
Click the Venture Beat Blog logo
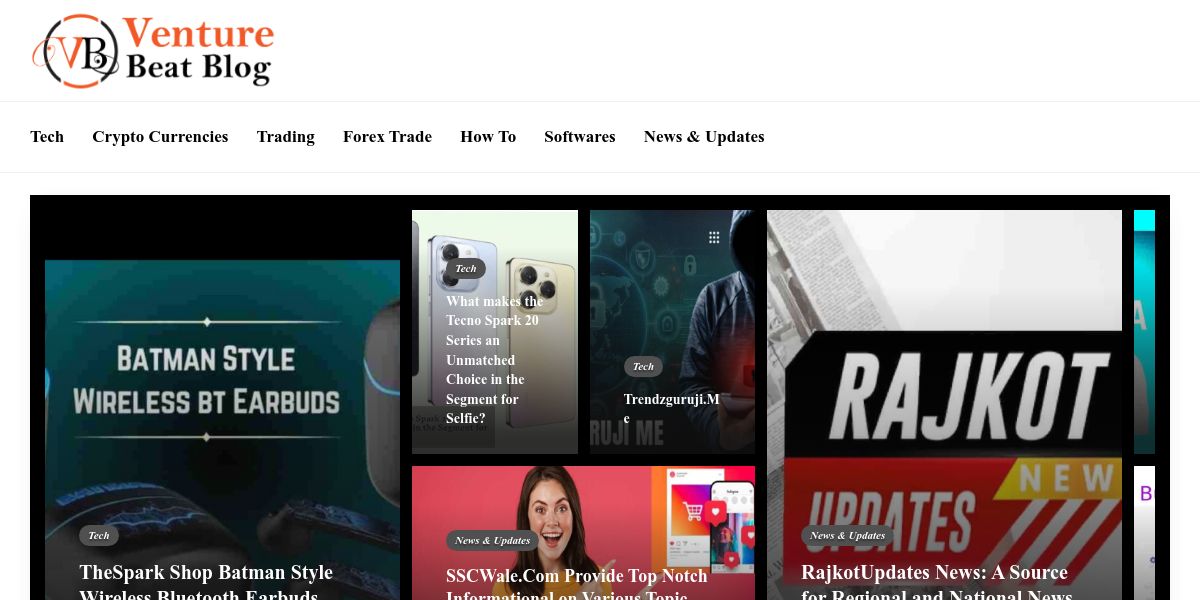coord(153,50)
